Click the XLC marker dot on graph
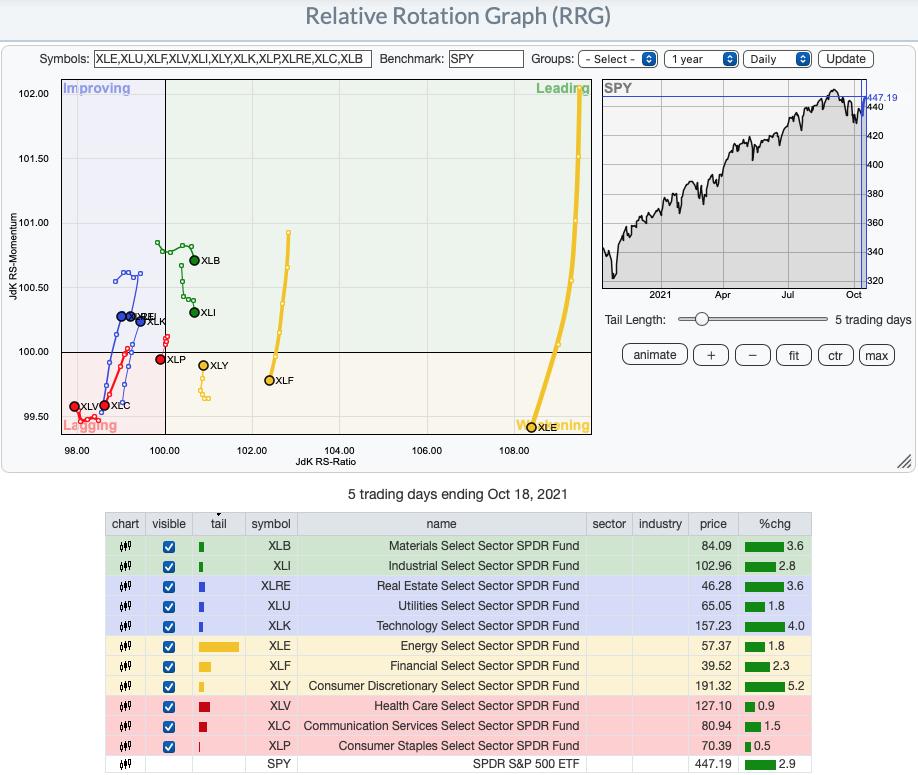This screenshot has width=918, height=775. click(105, 405)
